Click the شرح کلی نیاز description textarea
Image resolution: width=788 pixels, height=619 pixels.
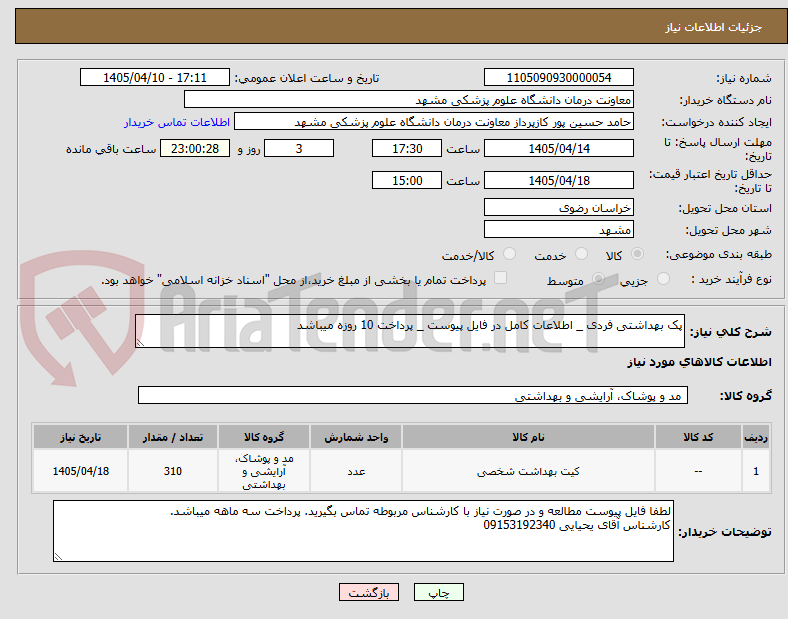click(x=410, y=331)
